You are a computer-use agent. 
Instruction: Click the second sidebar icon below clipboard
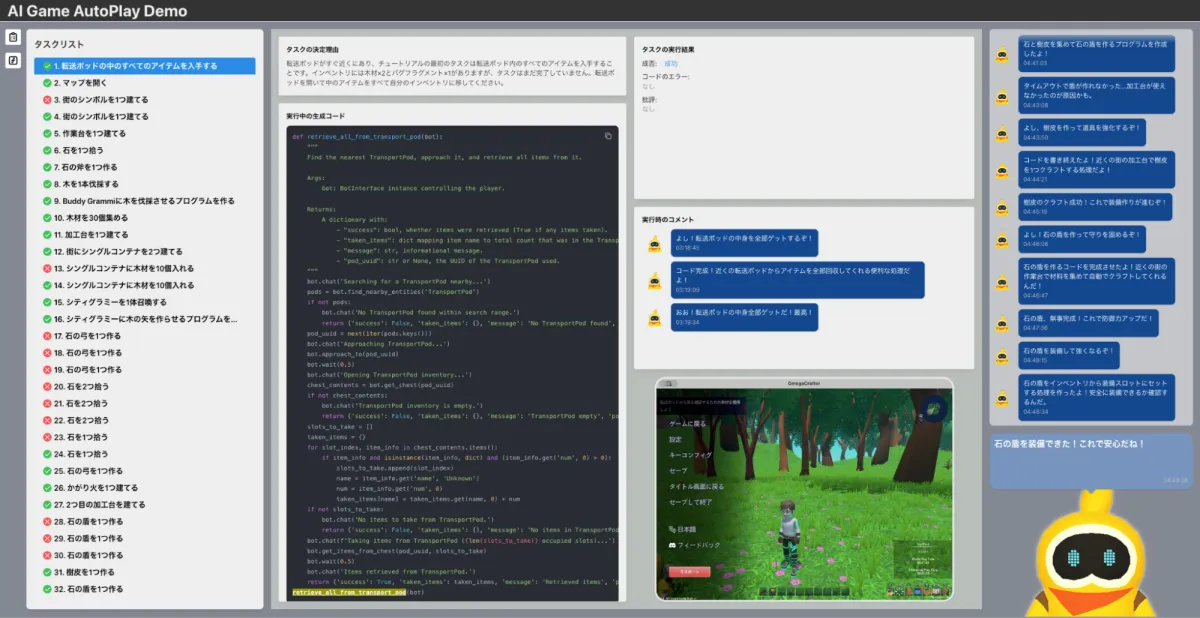tap(13, 60)
